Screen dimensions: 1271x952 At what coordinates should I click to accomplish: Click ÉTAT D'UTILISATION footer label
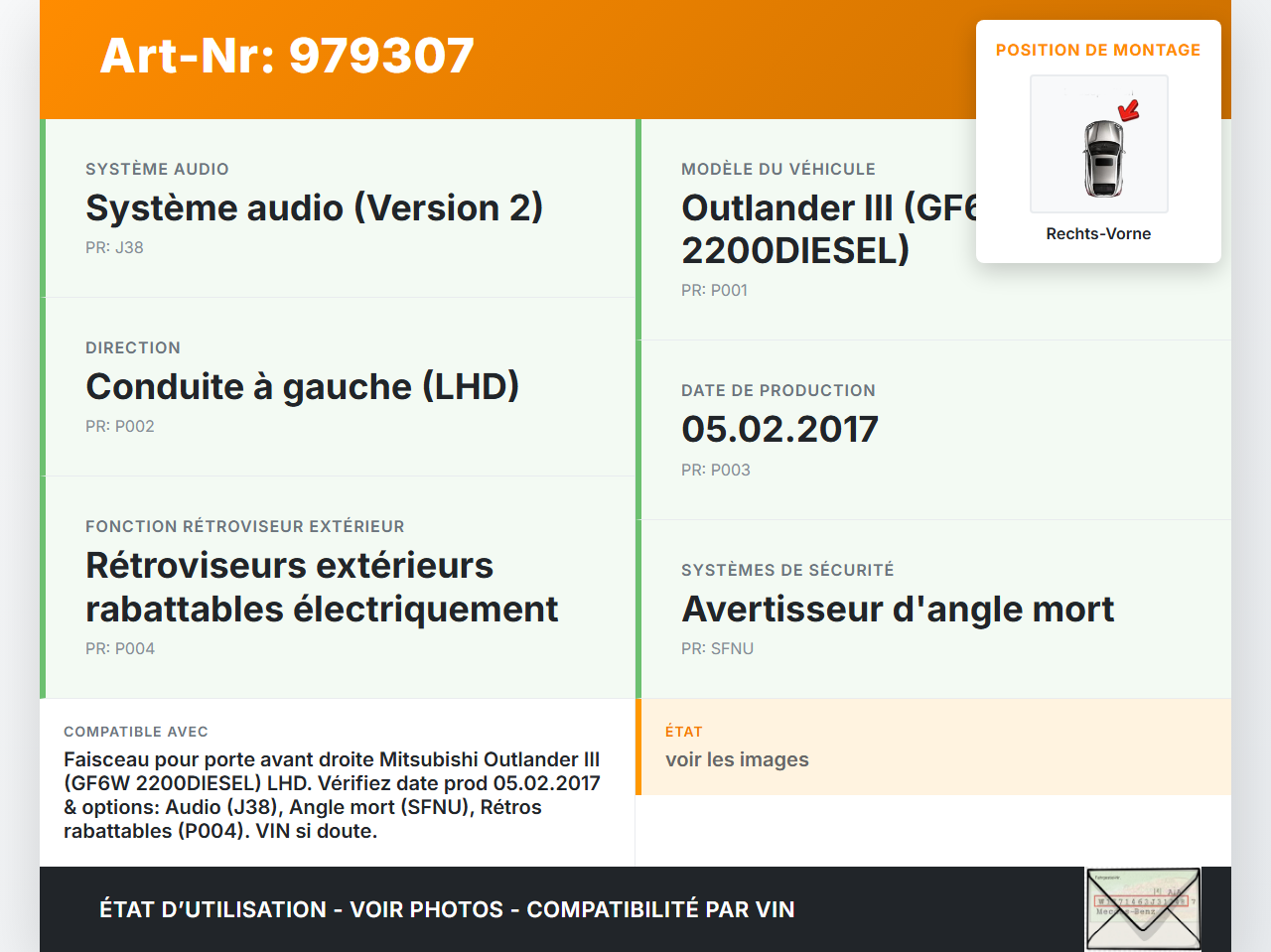click(x=207, y=909)
